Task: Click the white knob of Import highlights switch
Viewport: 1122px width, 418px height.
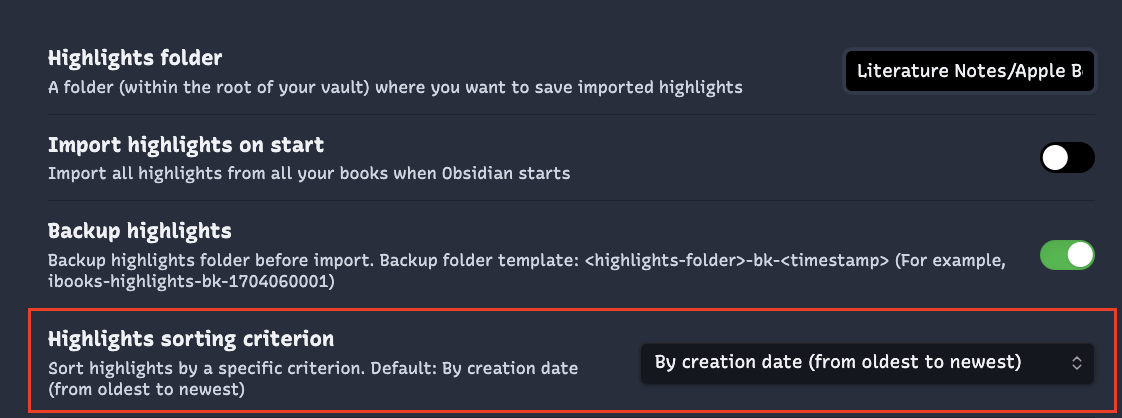Action: click(x=1055, y=158)
